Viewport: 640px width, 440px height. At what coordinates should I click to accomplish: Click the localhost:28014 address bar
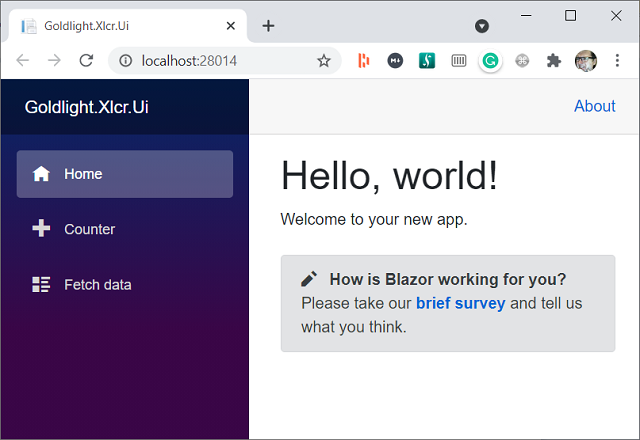[224, 61]
